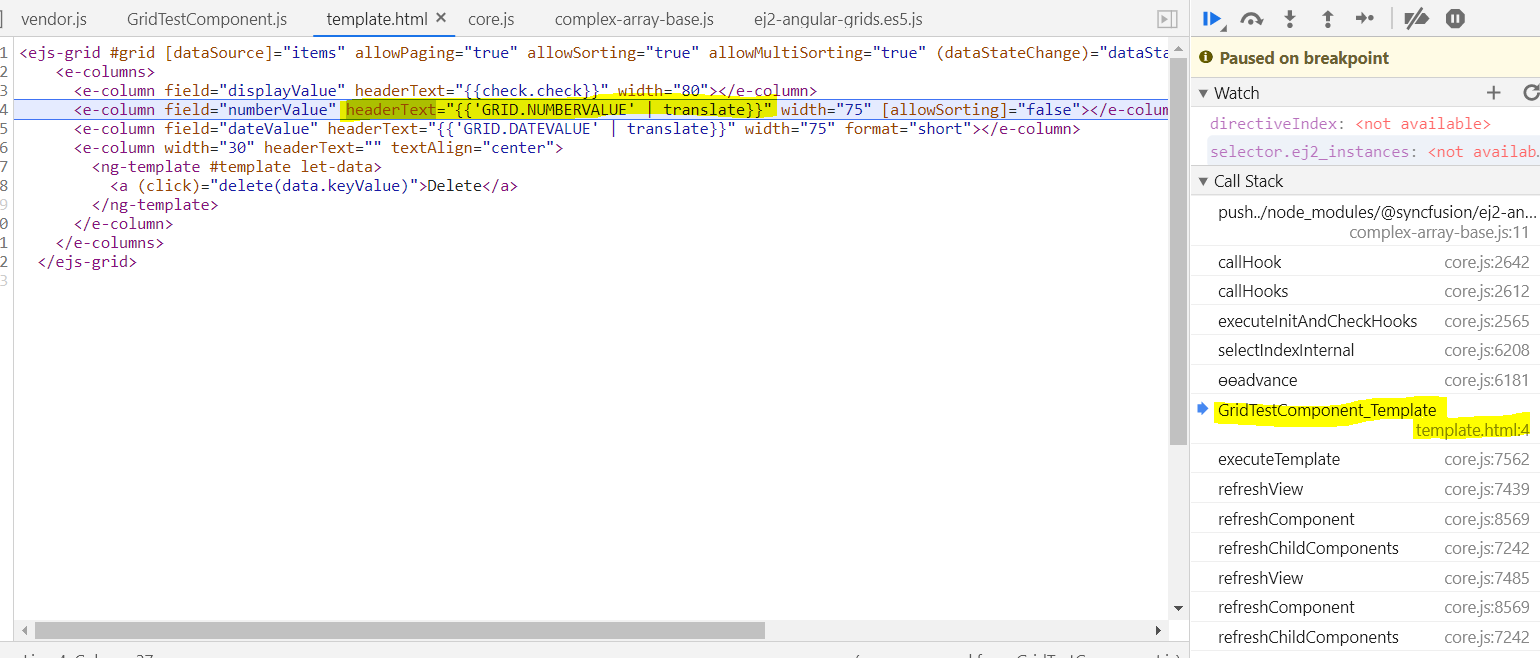Viewport: 1540px width, 658px height.
Task: Click the Paused on breakpoint banner
Action: 1365,58
